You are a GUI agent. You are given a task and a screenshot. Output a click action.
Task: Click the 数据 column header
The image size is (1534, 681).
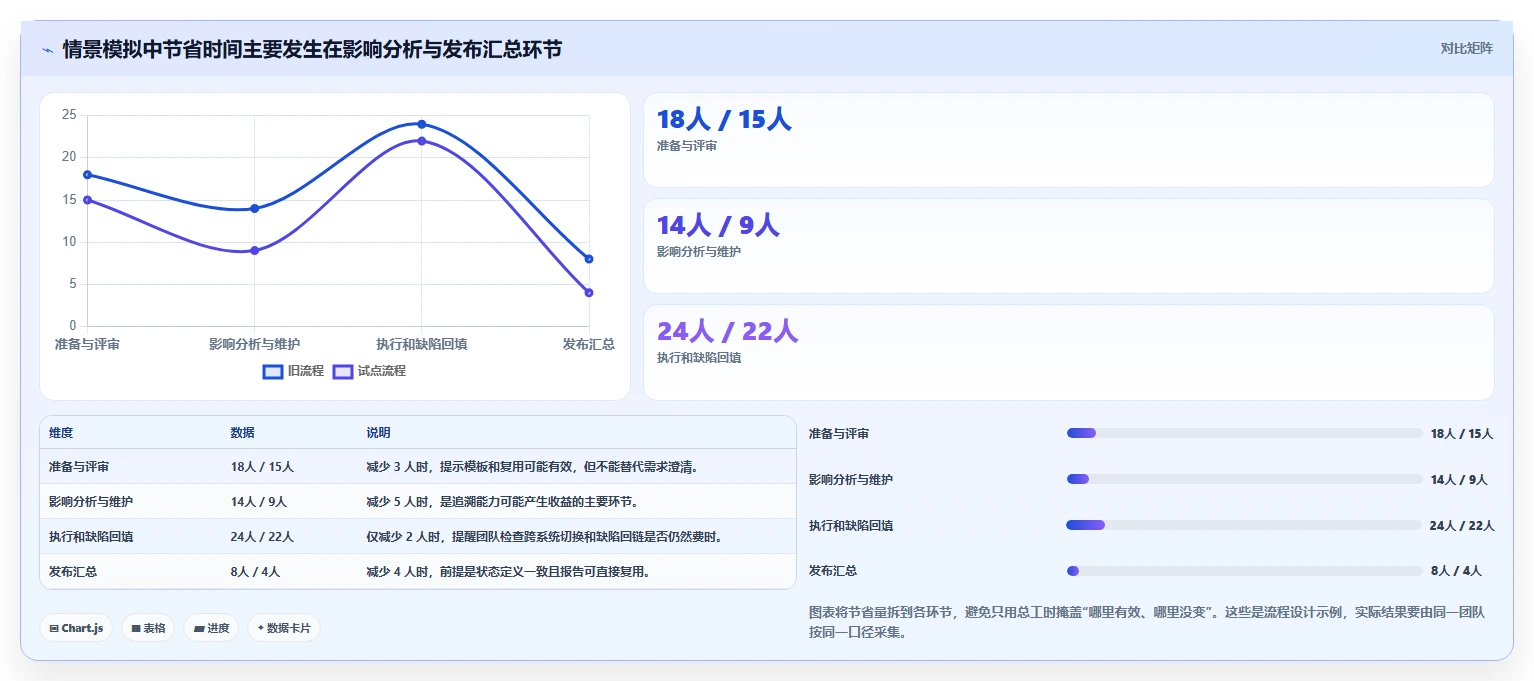[242, 433]
